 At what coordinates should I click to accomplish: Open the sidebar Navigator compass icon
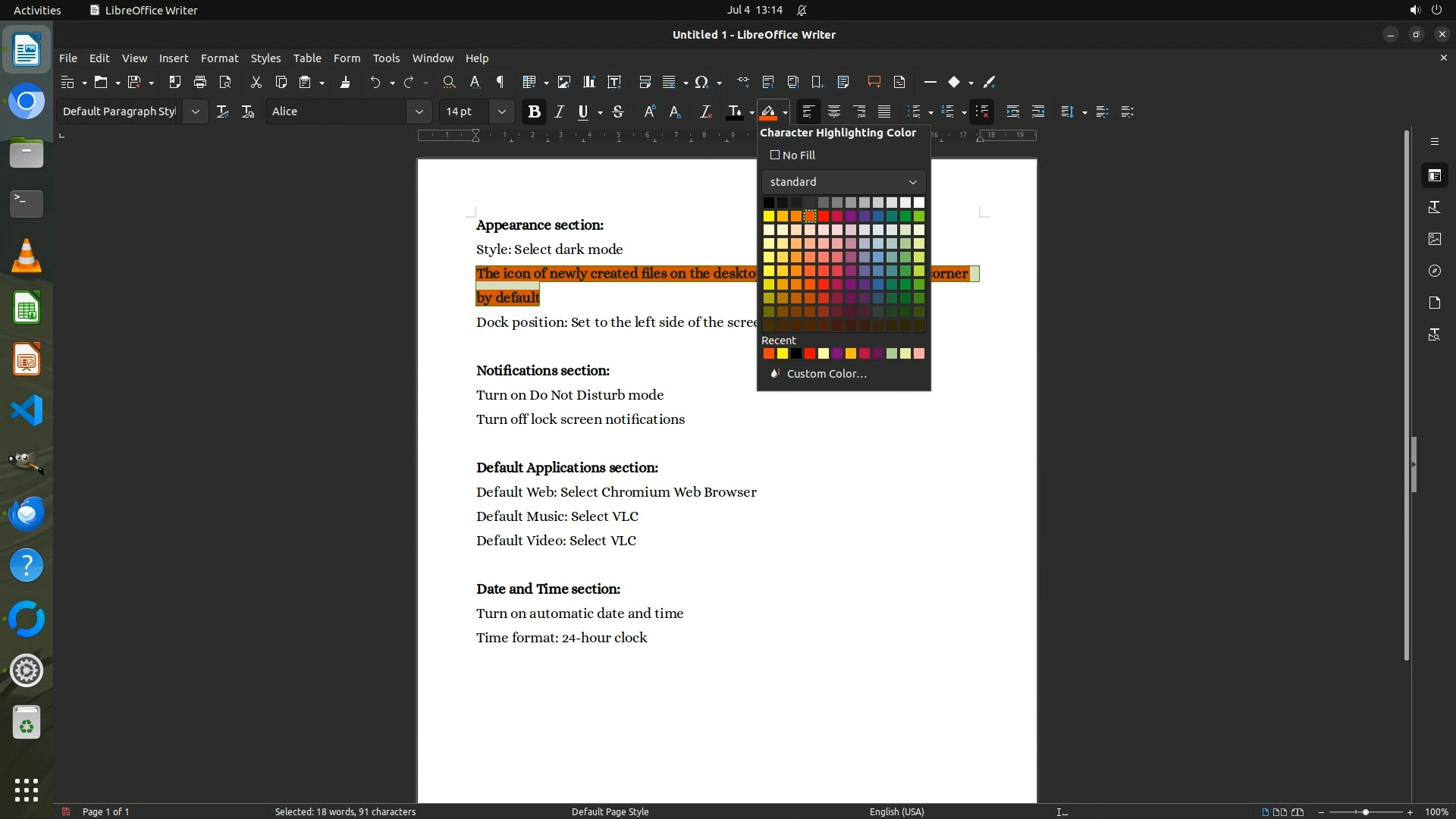(x=1434, y=271)
